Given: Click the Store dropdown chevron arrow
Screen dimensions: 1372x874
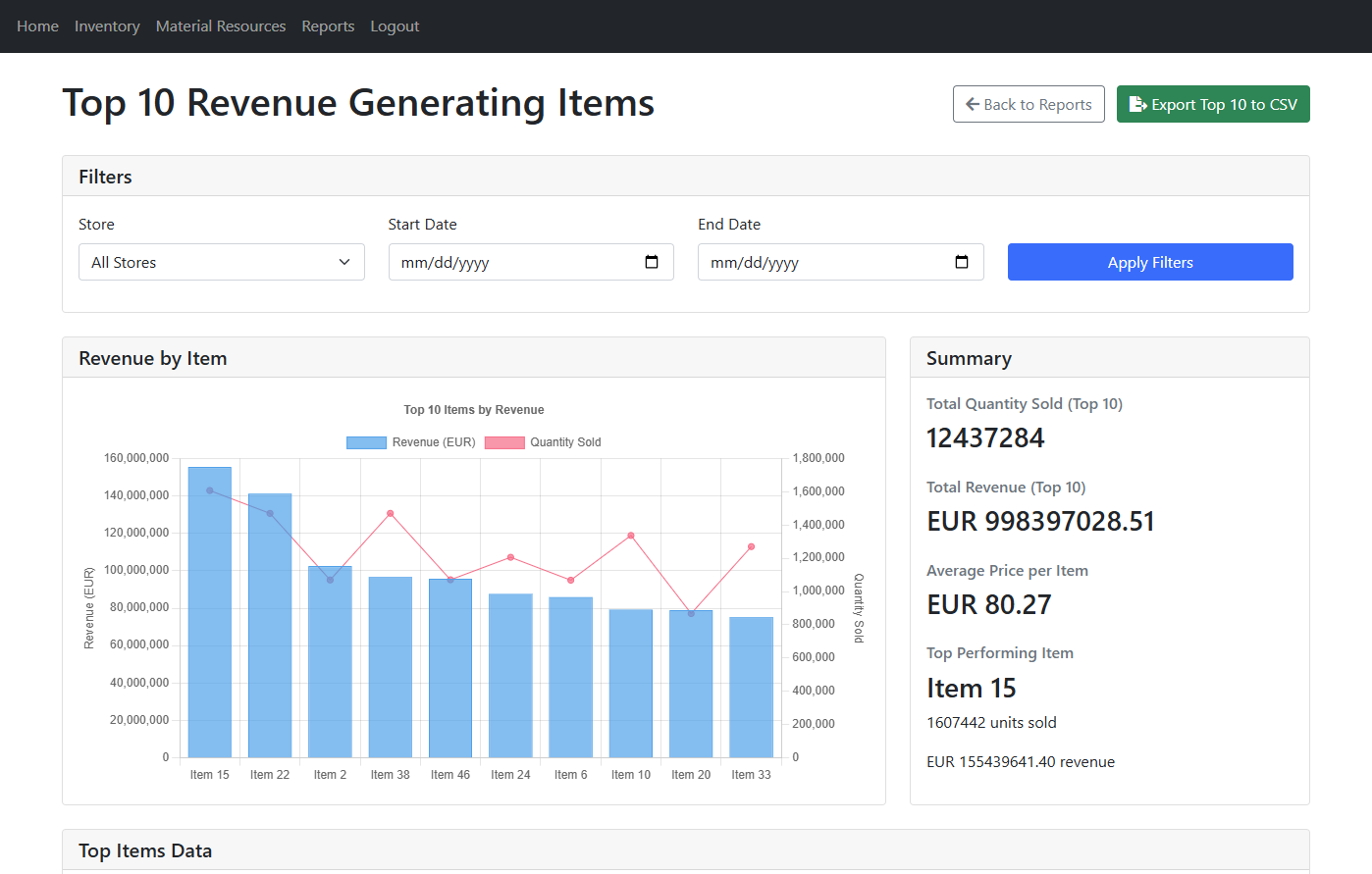Looking at the screenshot, I should (344, 262).
